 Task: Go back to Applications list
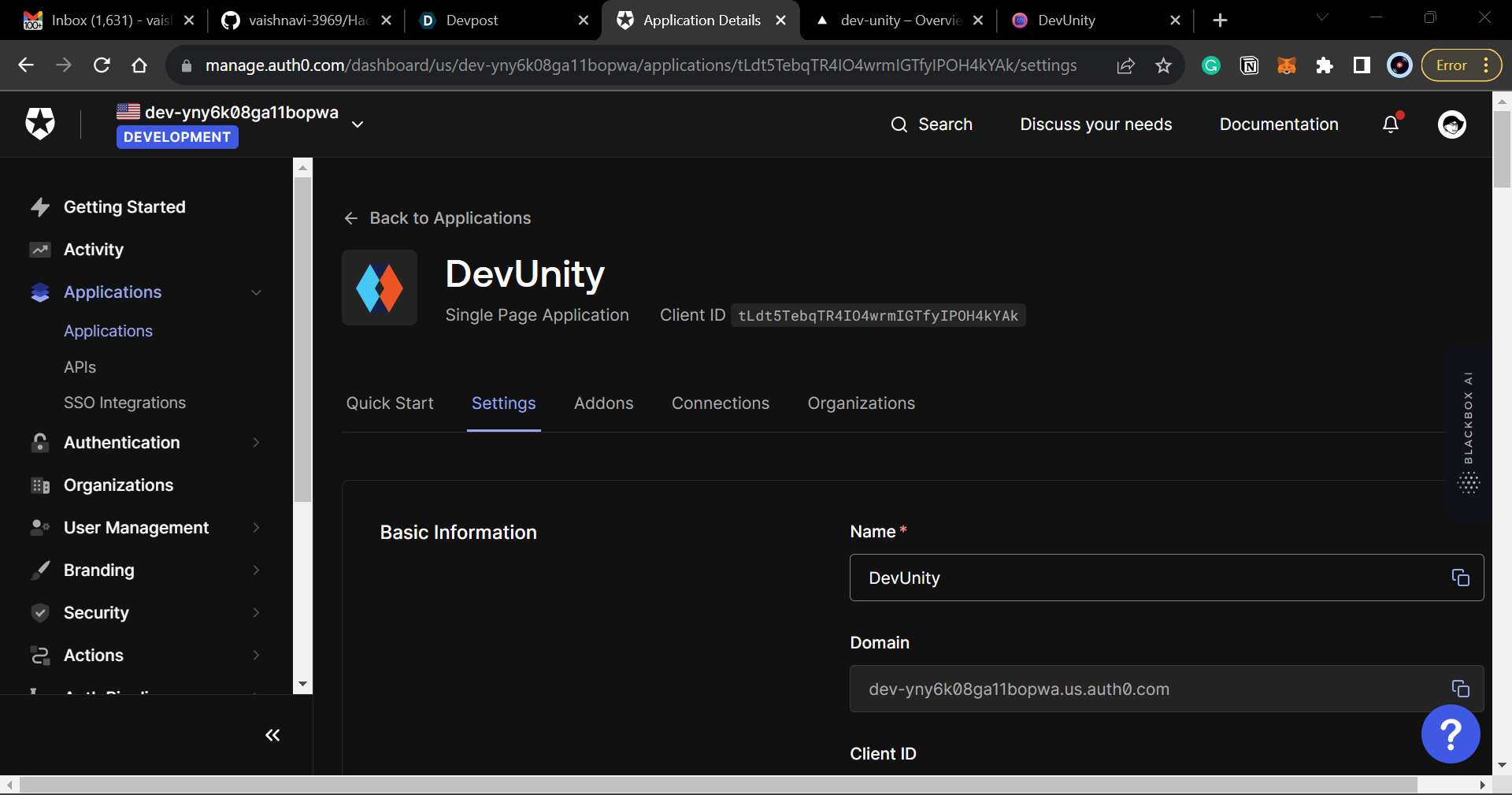(x=438, y=218)
